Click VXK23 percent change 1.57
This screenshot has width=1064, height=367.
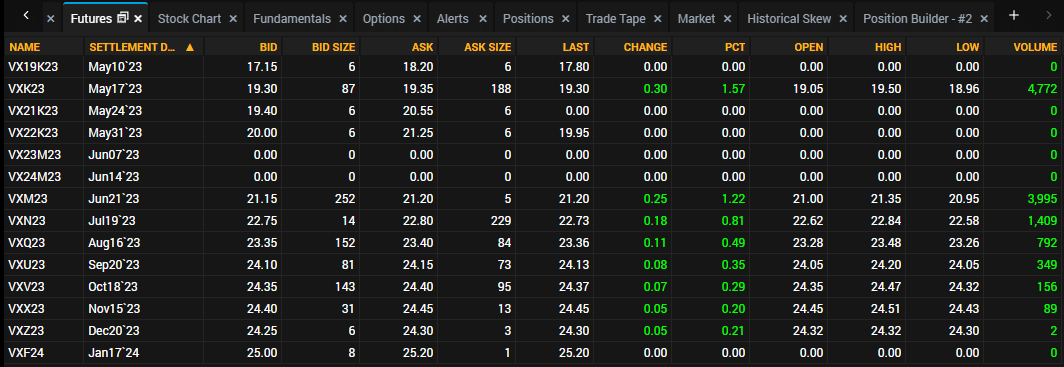click(x=734, y=89)
